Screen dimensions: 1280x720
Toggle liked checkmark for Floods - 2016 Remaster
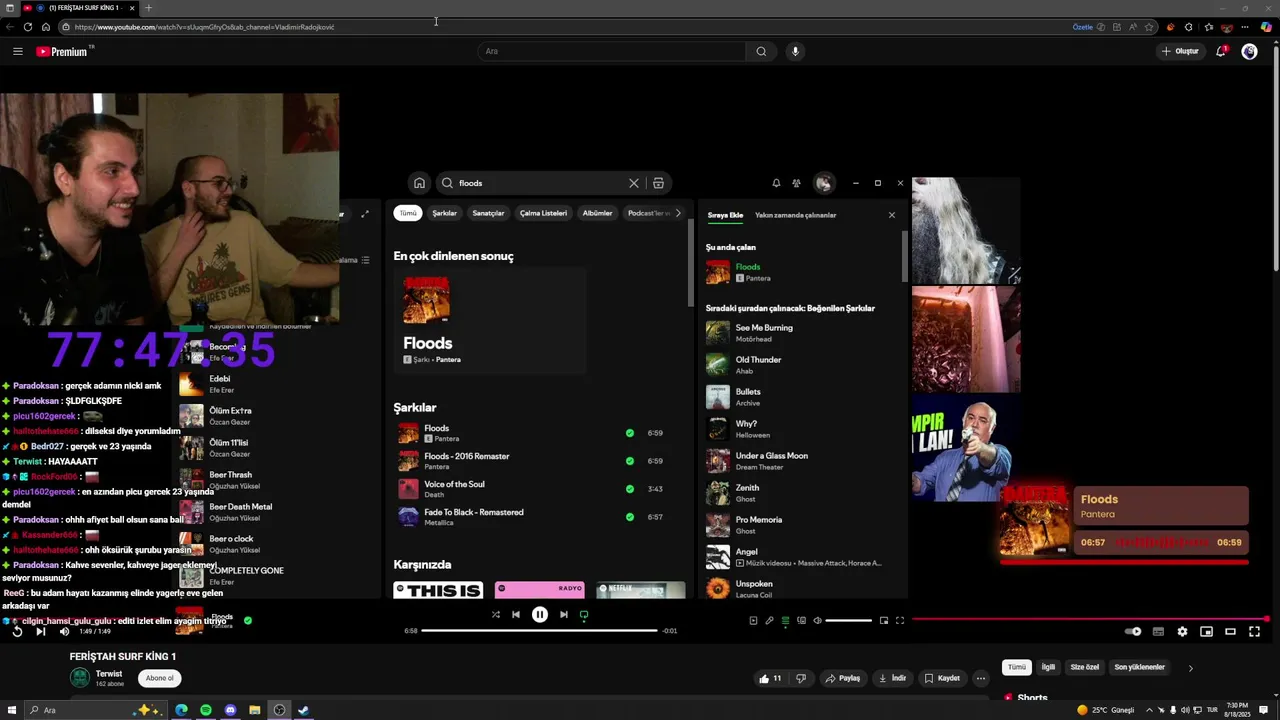tap(629, 461)
